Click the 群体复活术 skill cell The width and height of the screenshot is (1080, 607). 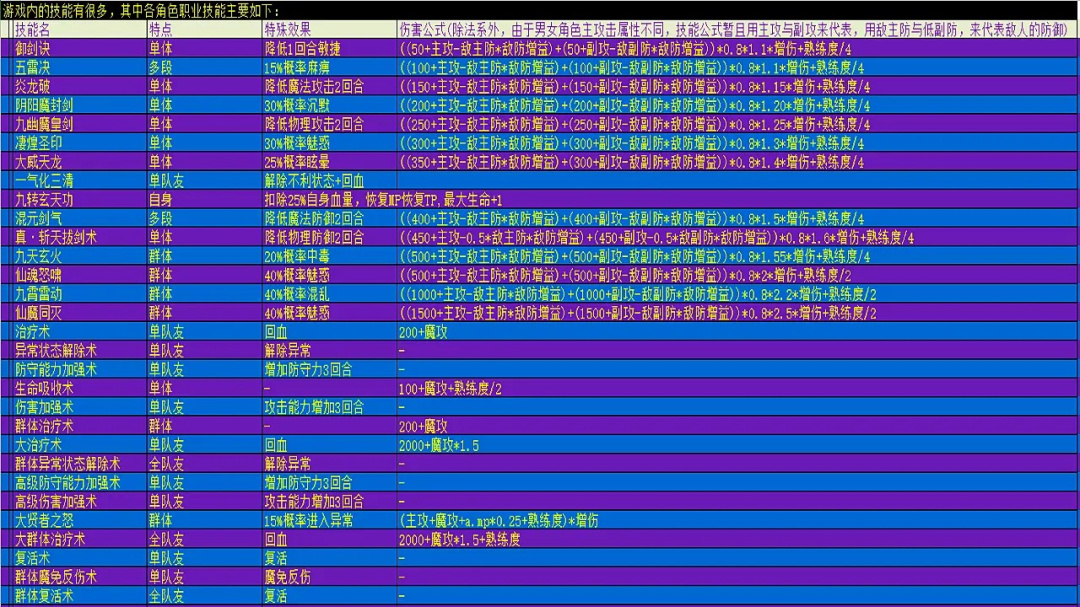click(x=44, y=596)
